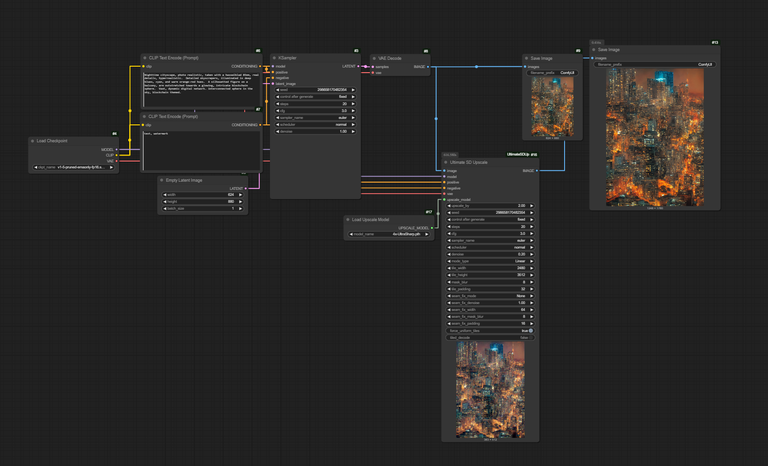Viewport: 768px width, 466px height.
Task: Collapse the negative CLIP Text Encode node title dot
Action: click(x=144, y=117)
